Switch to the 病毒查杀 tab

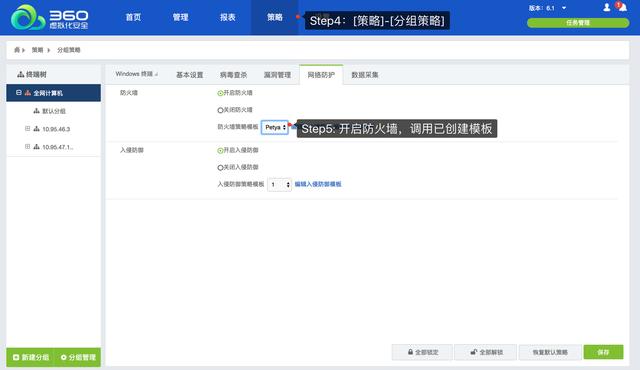pos(233,75)
